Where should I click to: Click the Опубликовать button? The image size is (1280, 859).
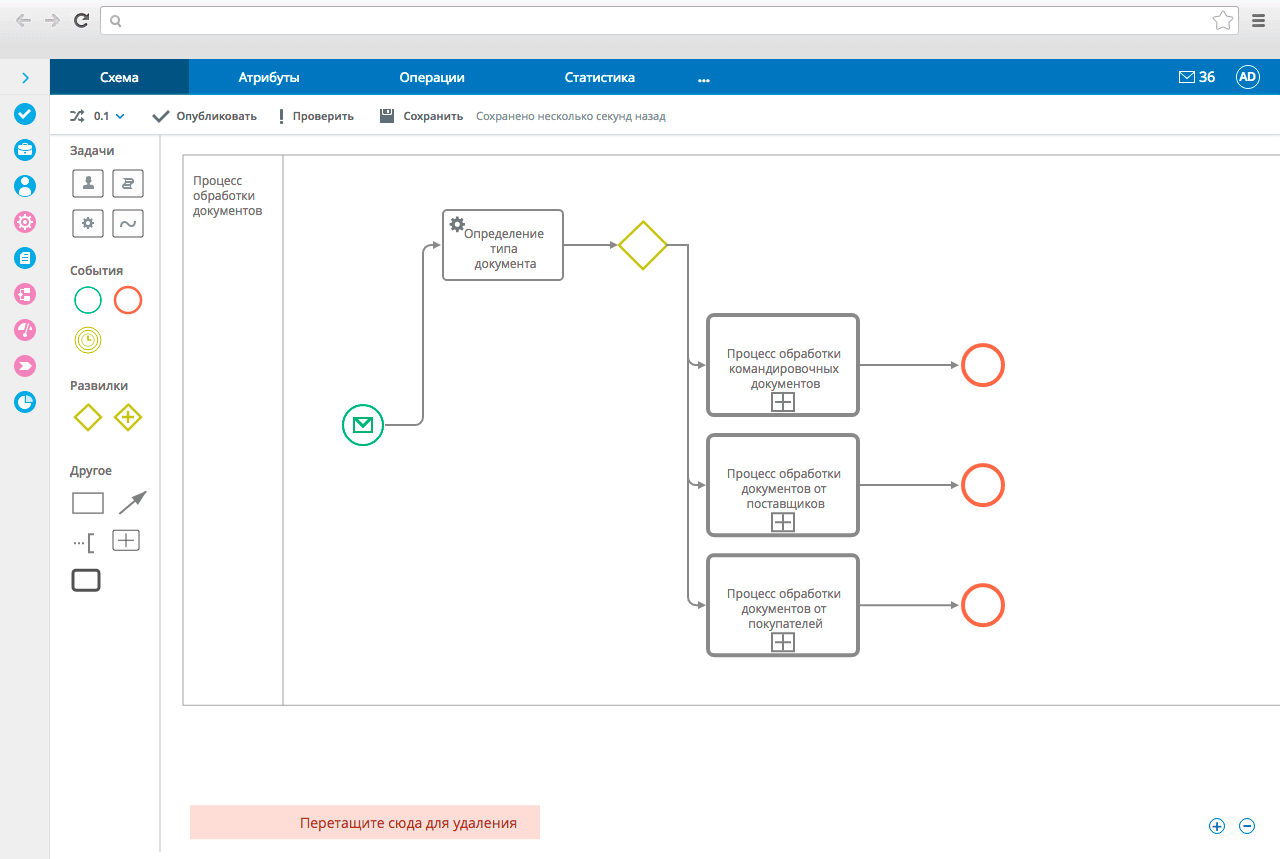coord(204,116)
